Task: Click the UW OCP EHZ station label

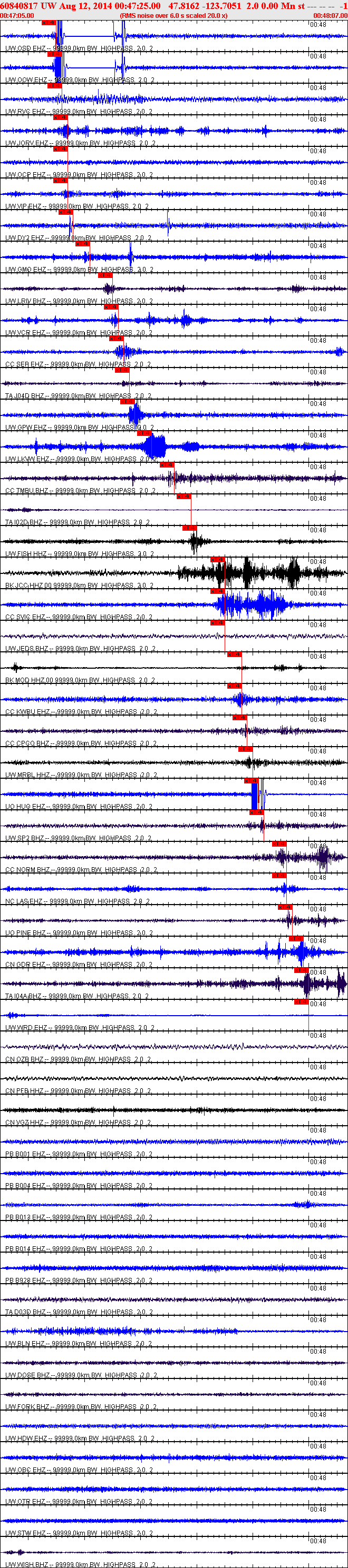Action: [79, 175]
